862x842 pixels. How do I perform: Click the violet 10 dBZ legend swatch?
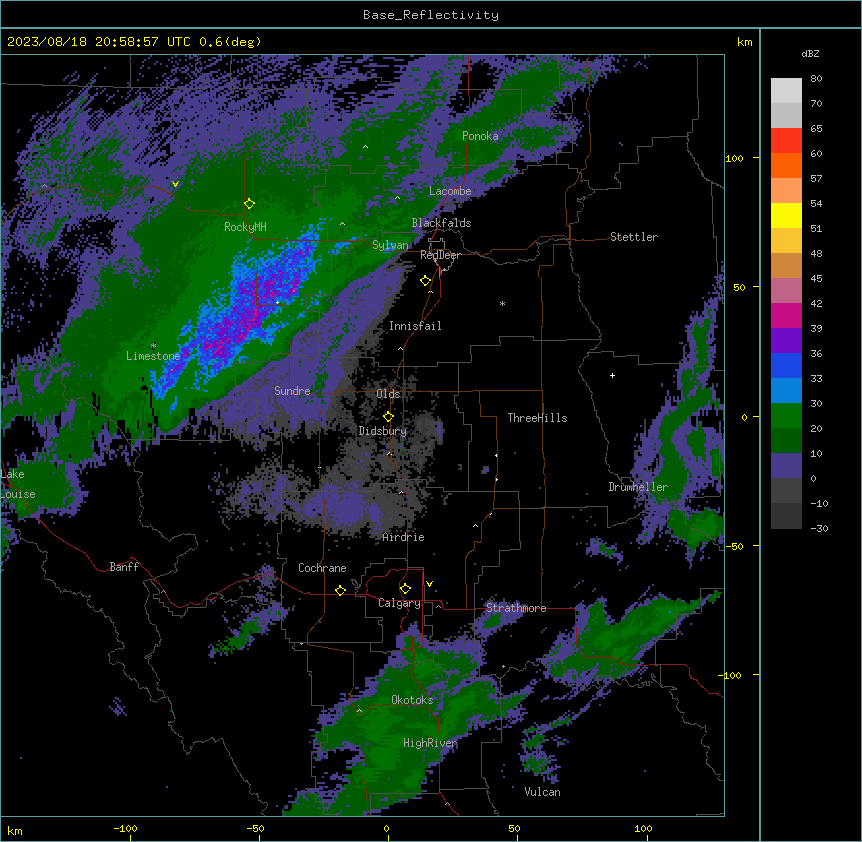(x=786, y=465)
